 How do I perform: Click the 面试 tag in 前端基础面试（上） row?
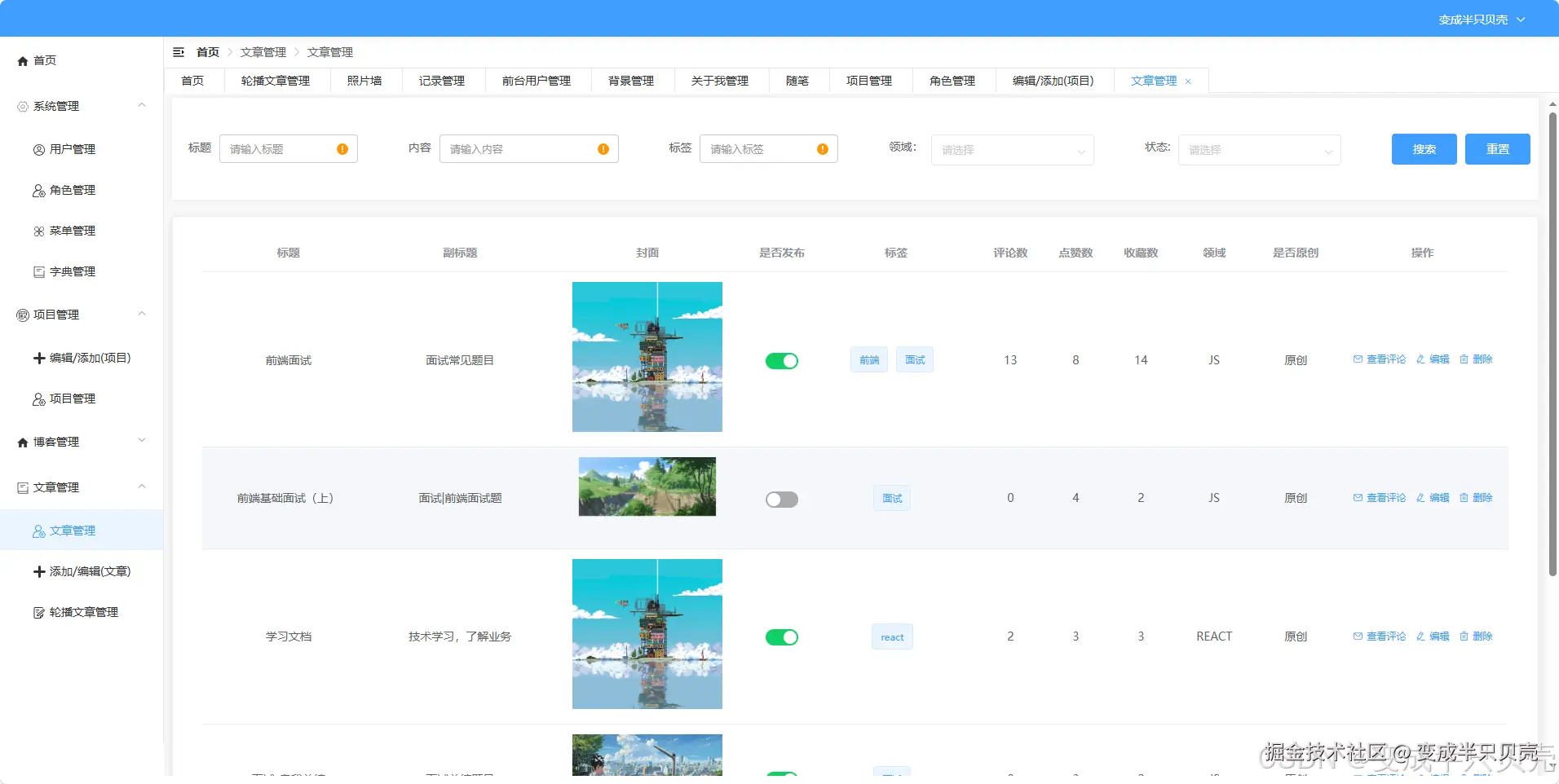[892, 499]
